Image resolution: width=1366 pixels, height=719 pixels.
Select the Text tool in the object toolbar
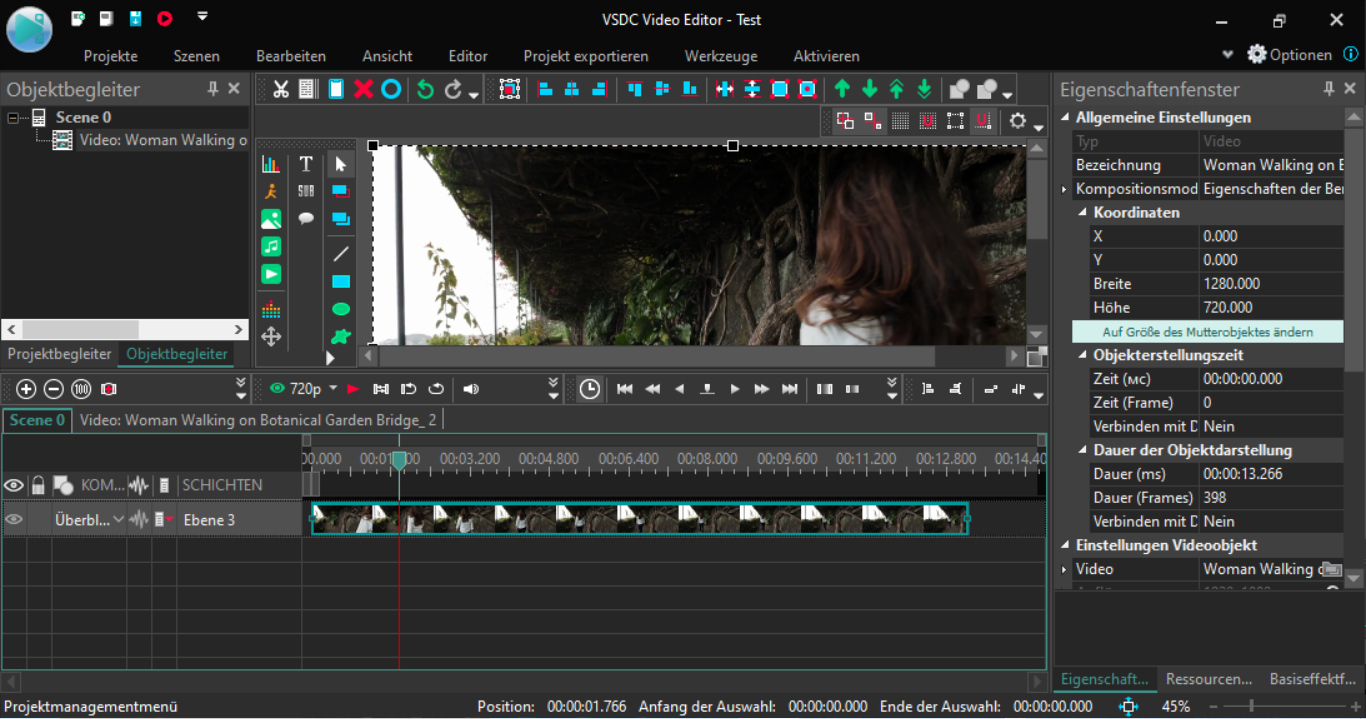tap(306, 164)
